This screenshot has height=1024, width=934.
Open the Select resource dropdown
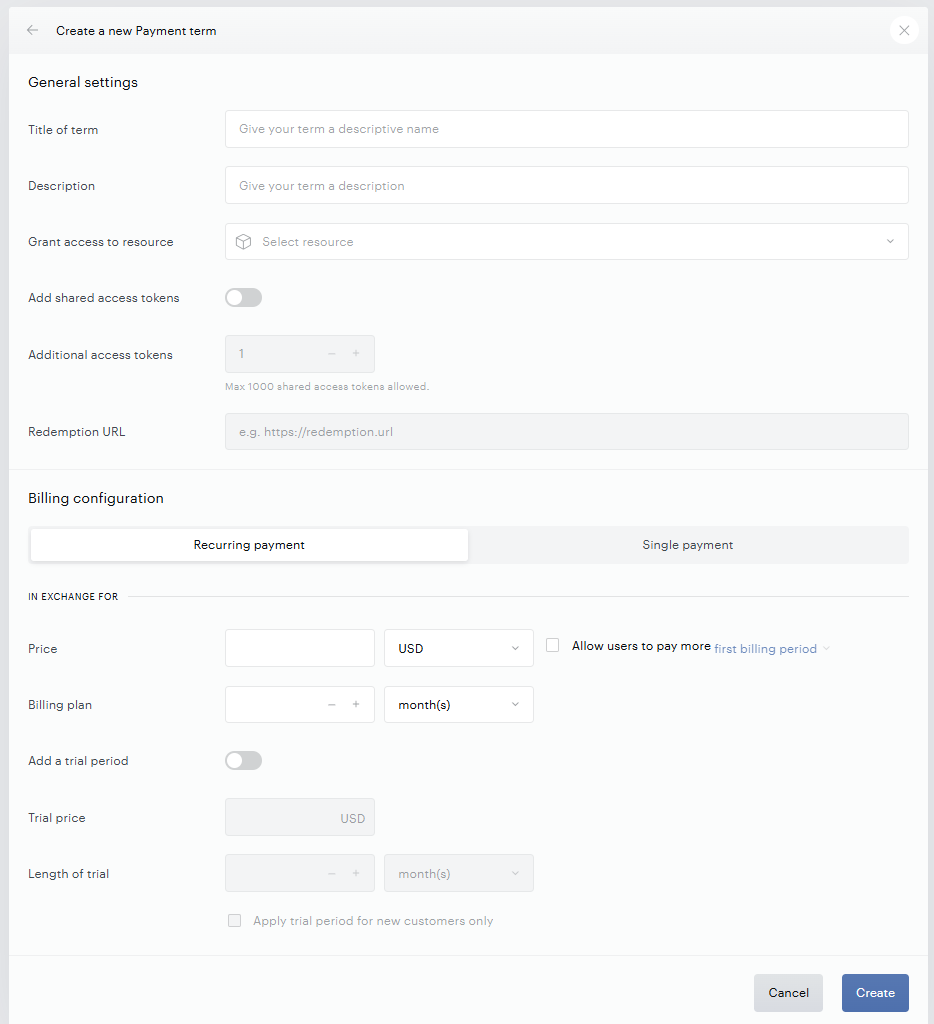567,242
